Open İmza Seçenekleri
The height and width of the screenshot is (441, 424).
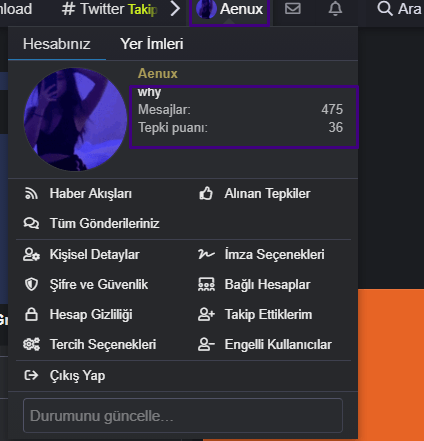(274, 255)
